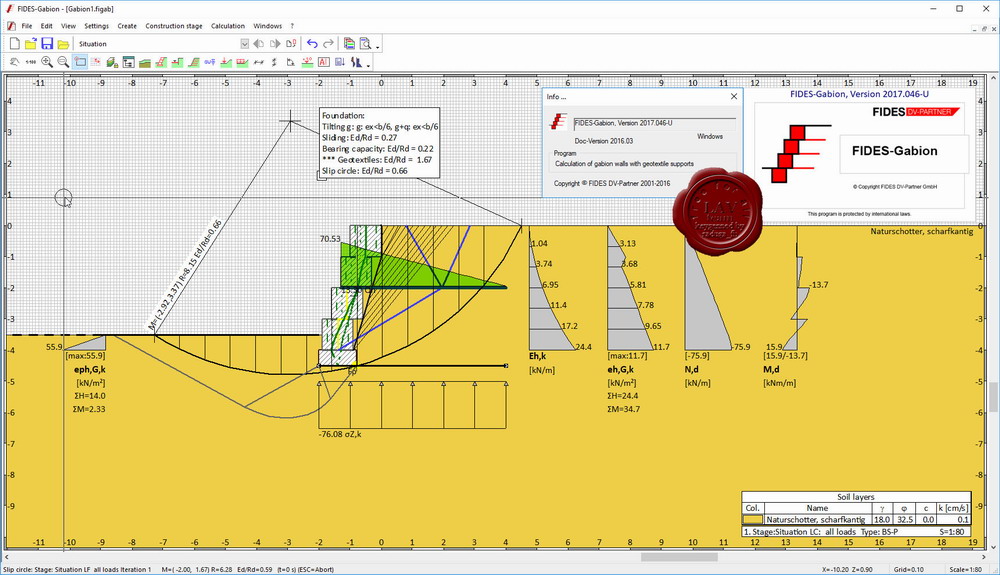1000x575 pixels.
Task: Add a distributed load icon
Action: (242, 62)
